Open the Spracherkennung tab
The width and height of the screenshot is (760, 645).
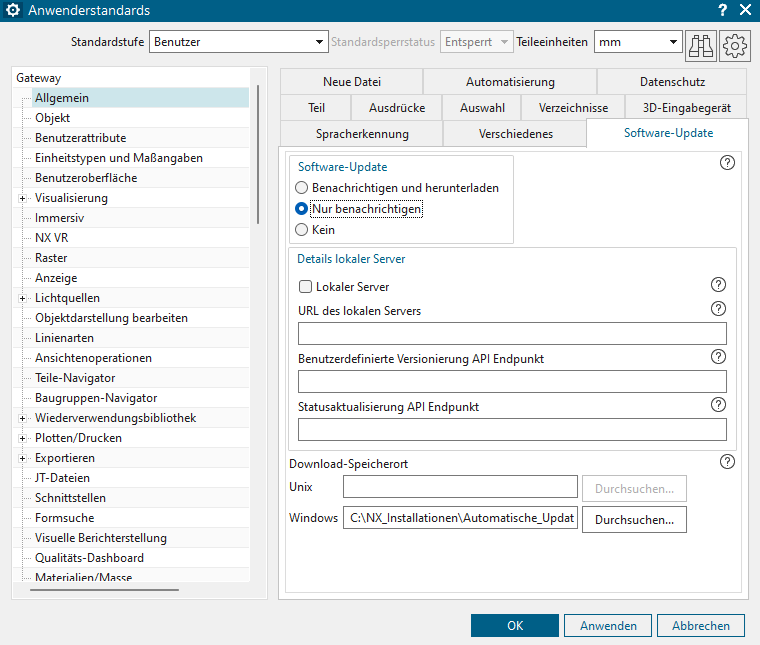click(362, 134)
